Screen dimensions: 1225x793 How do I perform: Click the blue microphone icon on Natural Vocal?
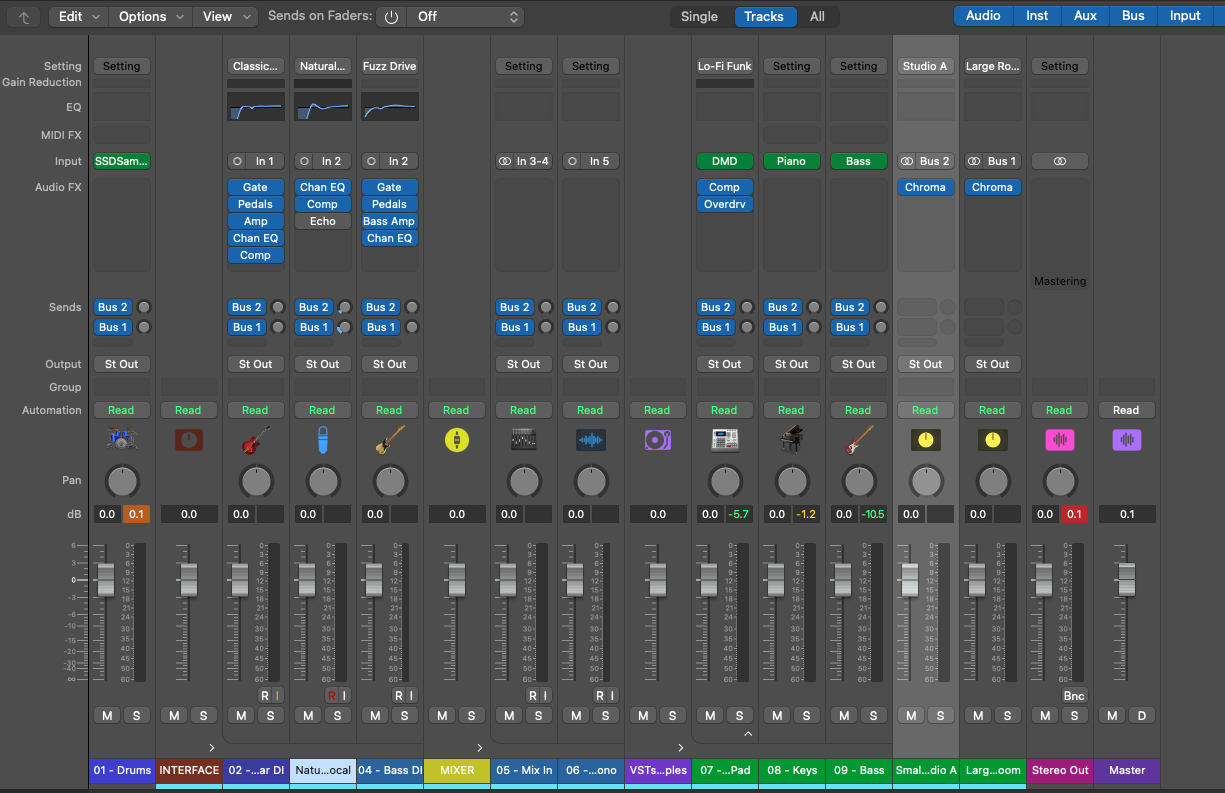point(322,439)
